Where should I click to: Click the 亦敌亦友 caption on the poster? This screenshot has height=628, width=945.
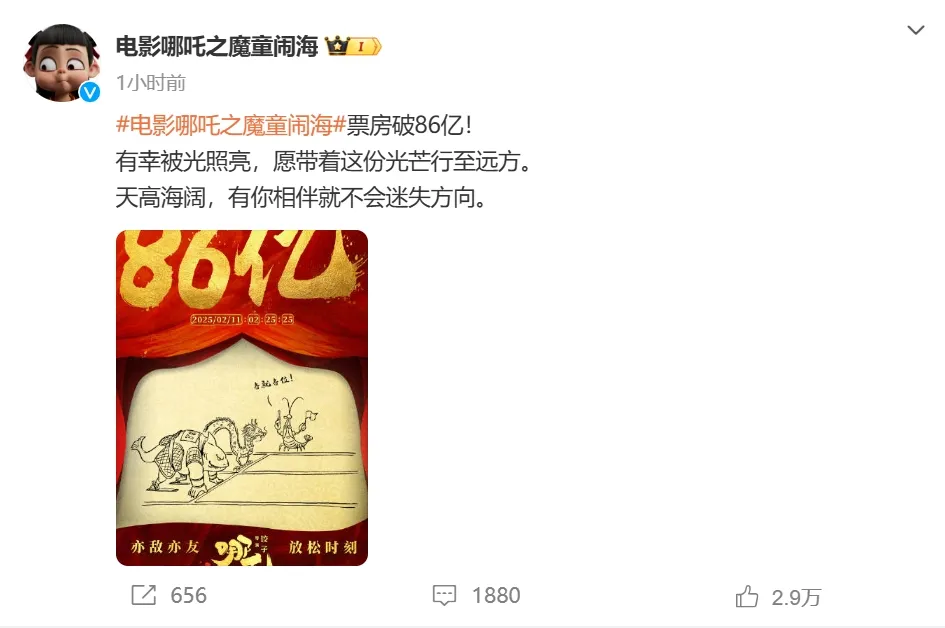165,547
